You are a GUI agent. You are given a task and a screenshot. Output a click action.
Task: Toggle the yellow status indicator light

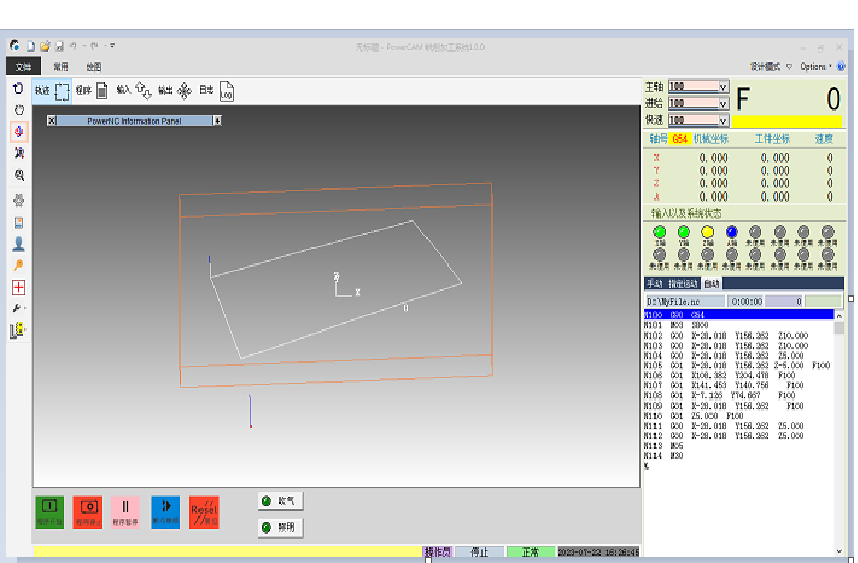pyautogui.click(x=708, y=232)
